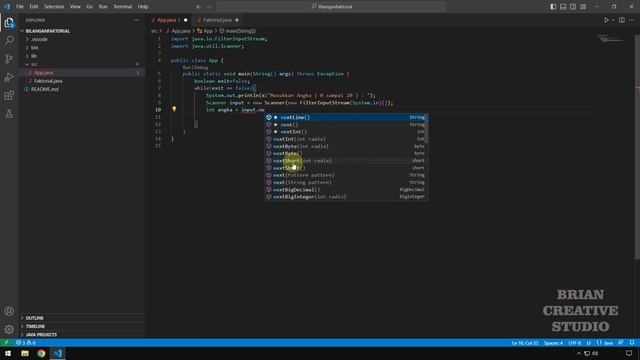Viewport: 640px width, 360px height.
Task: Open the Go menu
Action: pyautogui.click(x=89, y=7)
